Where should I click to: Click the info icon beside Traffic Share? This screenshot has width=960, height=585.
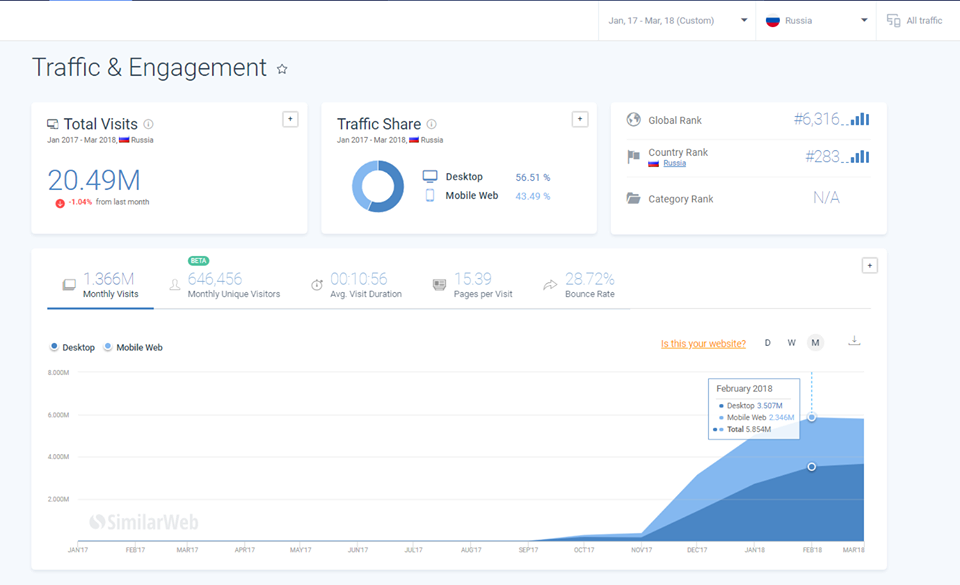tap(432, 124)
